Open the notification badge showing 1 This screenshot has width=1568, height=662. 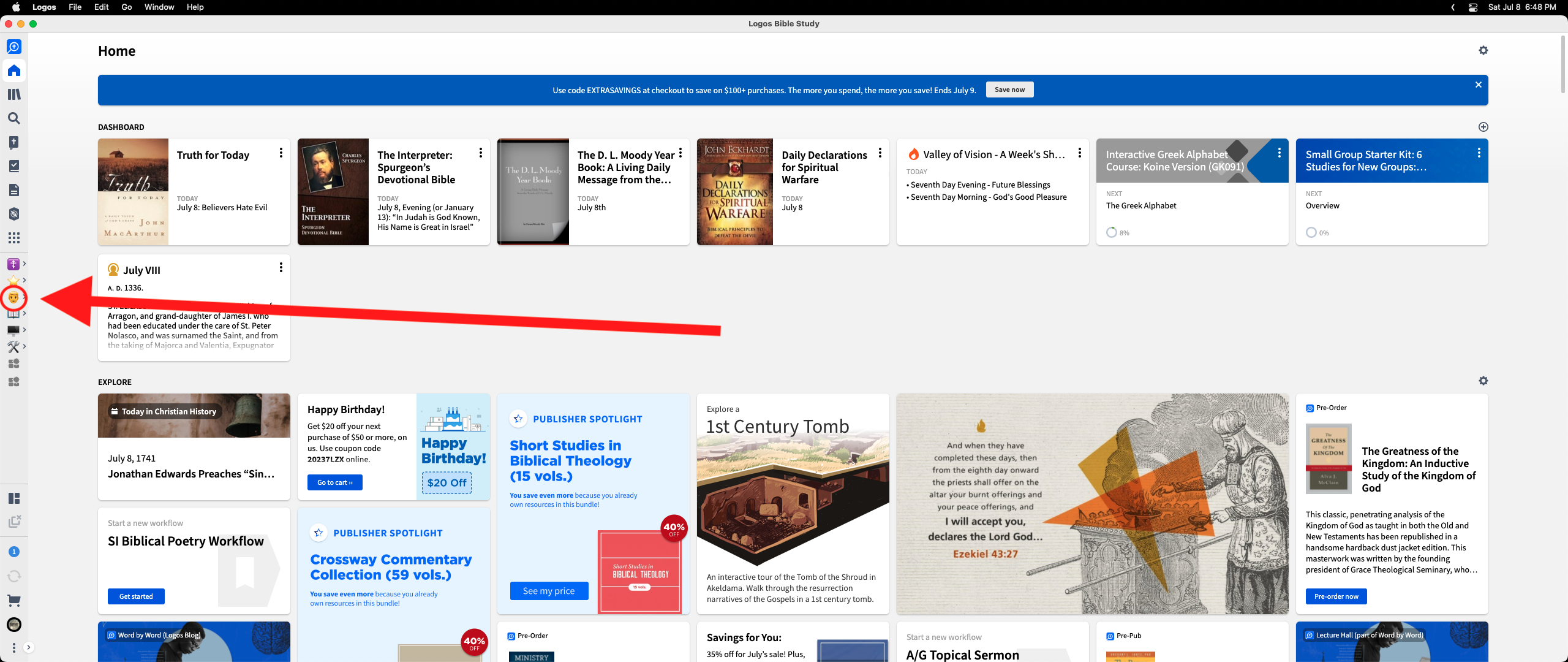tap(13, 552)
